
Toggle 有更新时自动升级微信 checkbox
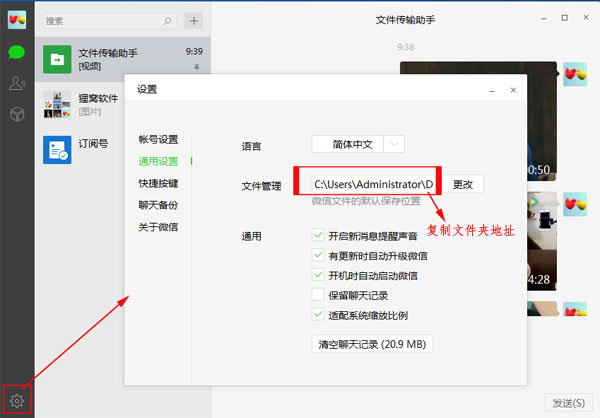click(318, 255)
